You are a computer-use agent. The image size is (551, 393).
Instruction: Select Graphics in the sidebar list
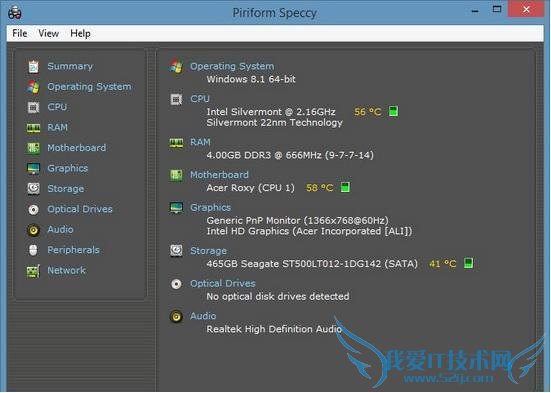coord(68,168)
